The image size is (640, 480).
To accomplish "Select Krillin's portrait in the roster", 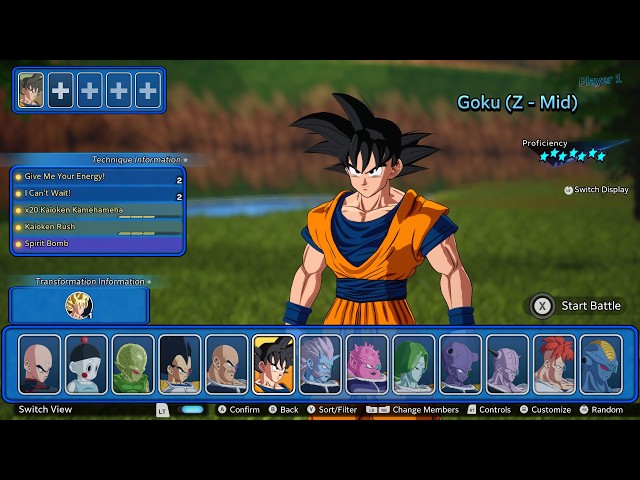I will click(40, 364).
